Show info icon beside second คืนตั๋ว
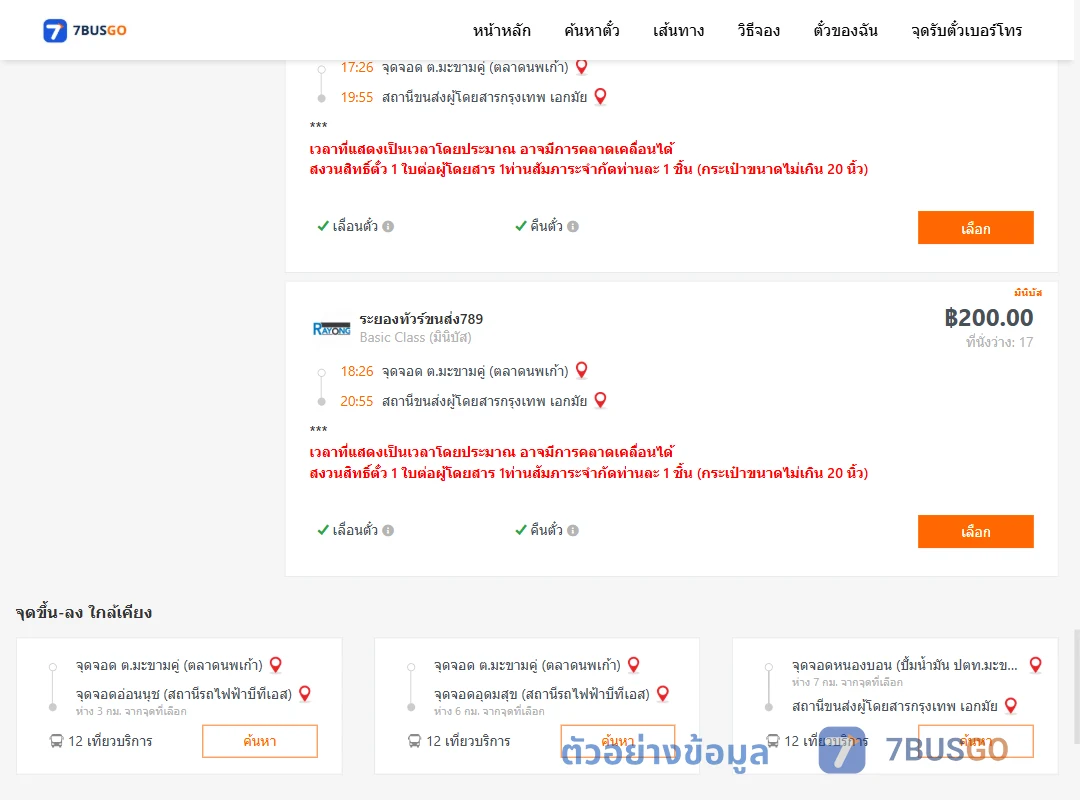The image size is (1080, 800). (573, 531)
